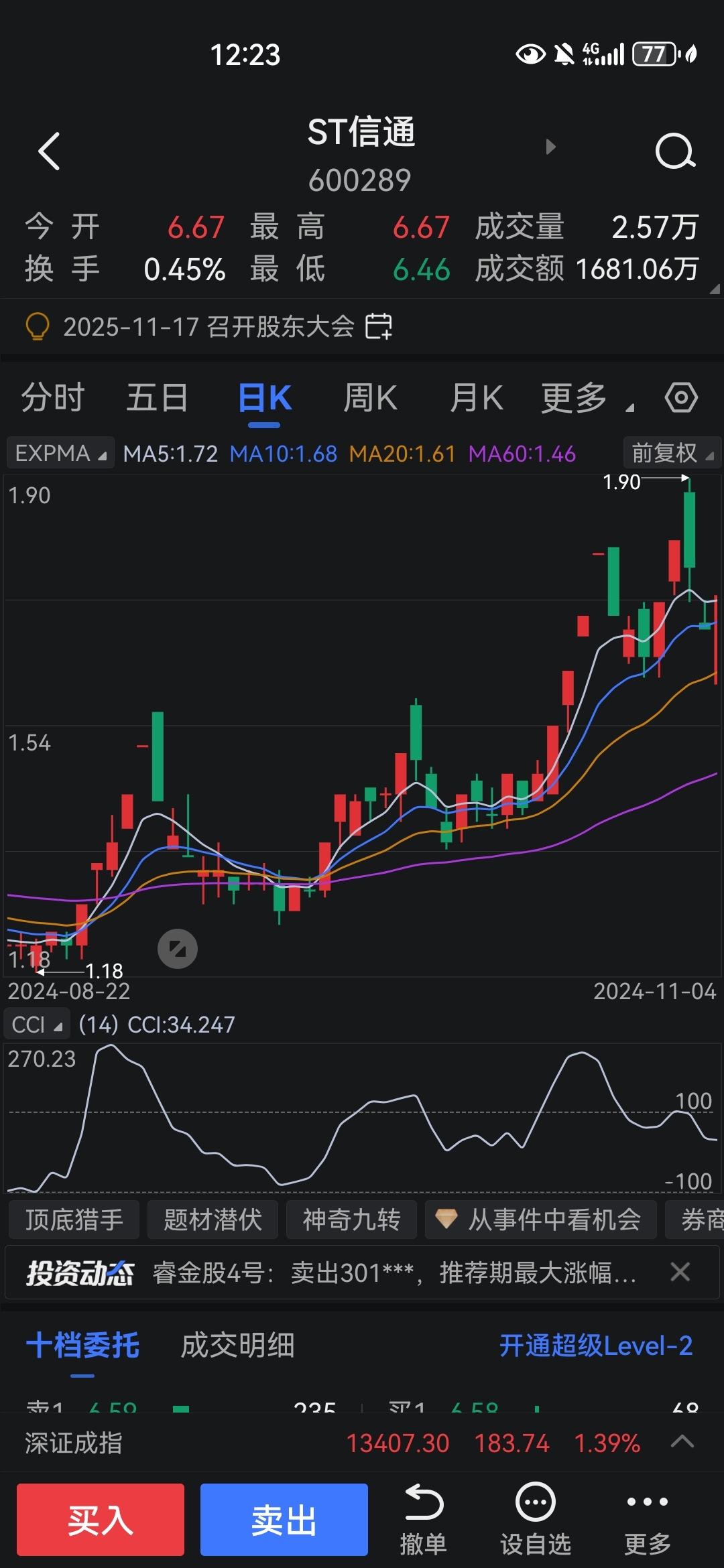This screenshot has height=1568, width=724.
Task: Tap the MA60:1.46 value
Action: pyautogui.click(x=522, y=454)
